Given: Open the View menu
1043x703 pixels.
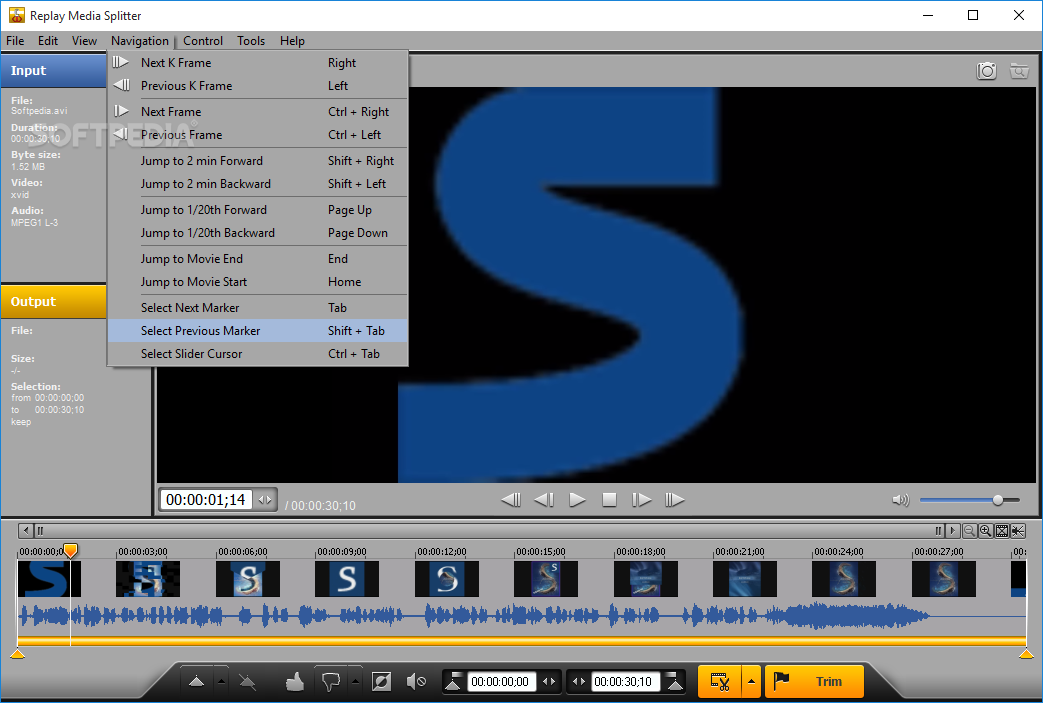Looking at the screenshot, I should click(84, 41).
